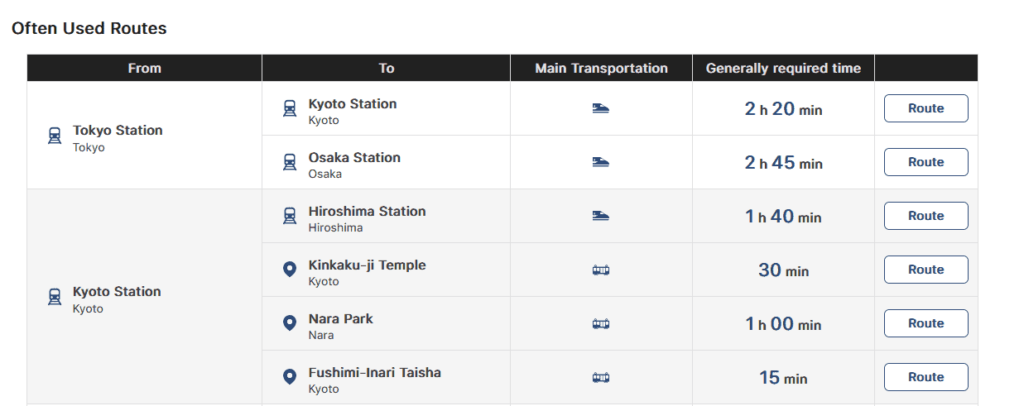This screenshot has width=1024, height=406.
Task: Click the Main Transportation column header
Action: pyautogui.click(x=601, y=68)
